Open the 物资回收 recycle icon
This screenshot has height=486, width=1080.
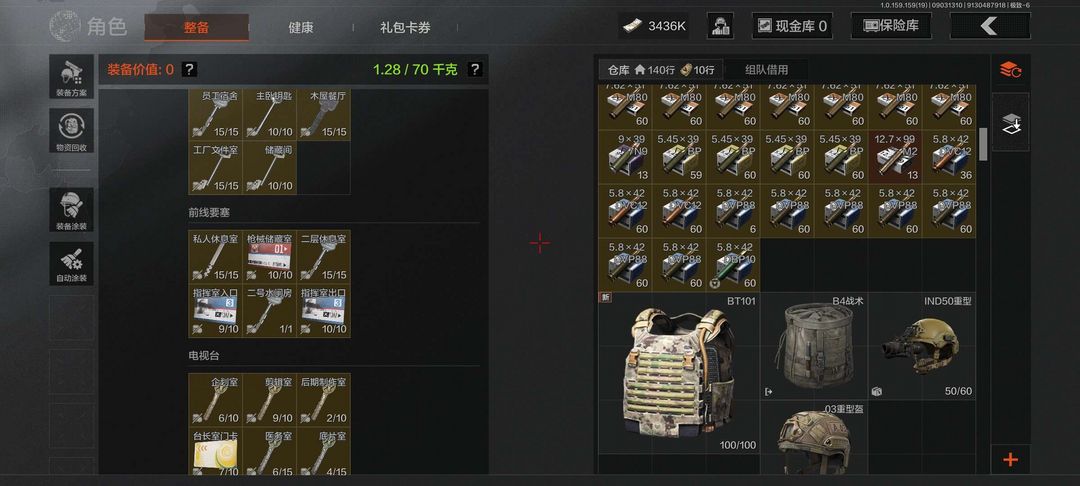click(71, 130)
